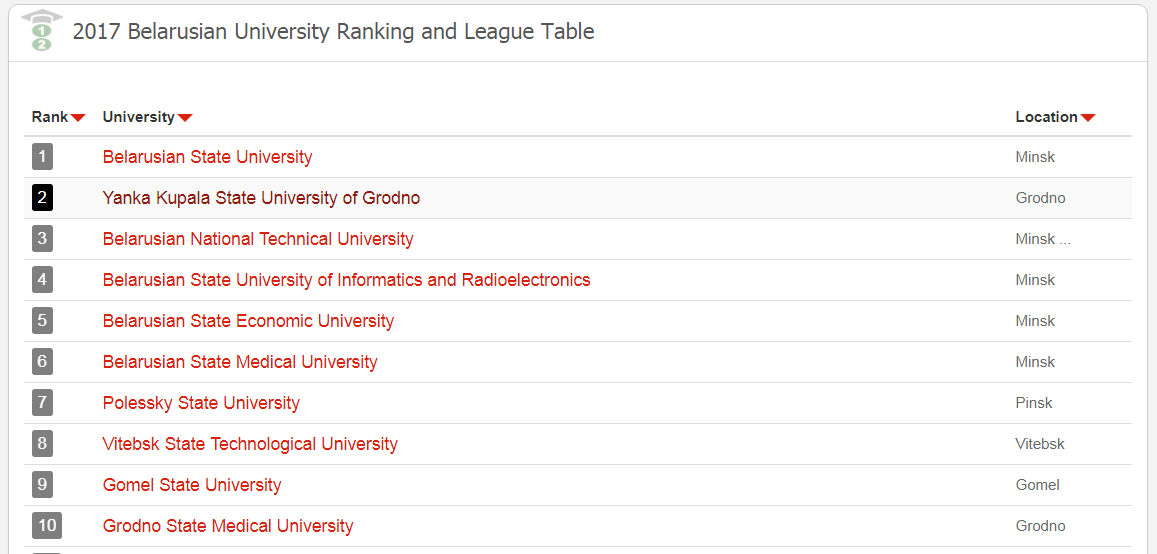Click rank badge number 3

click(42, 239)
